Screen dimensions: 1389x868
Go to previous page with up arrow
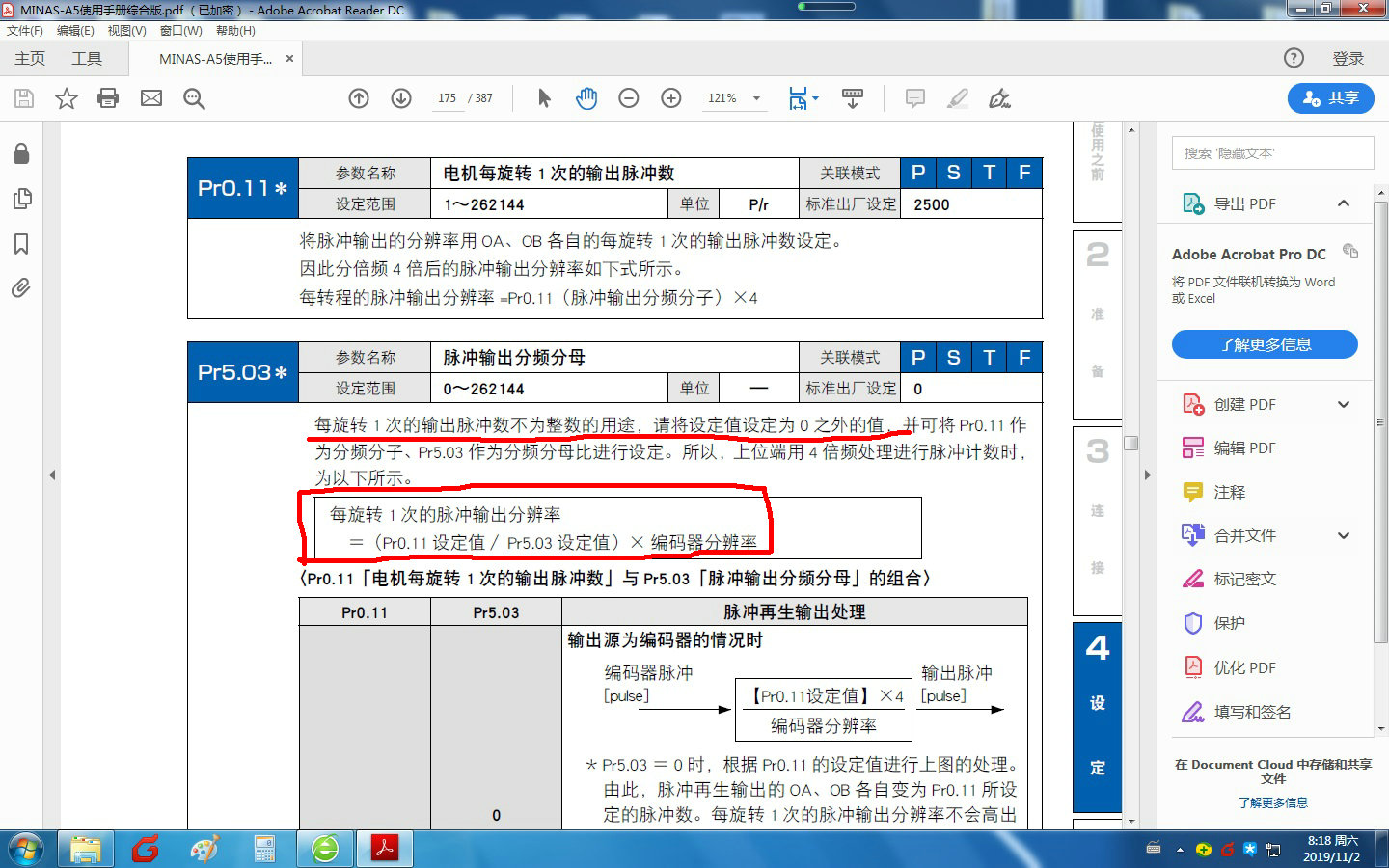(x=359, y=98)
